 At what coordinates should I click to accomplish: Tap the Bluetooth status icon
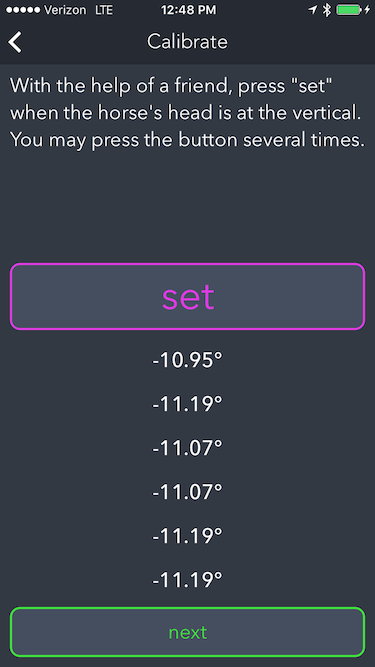point(327,10)
